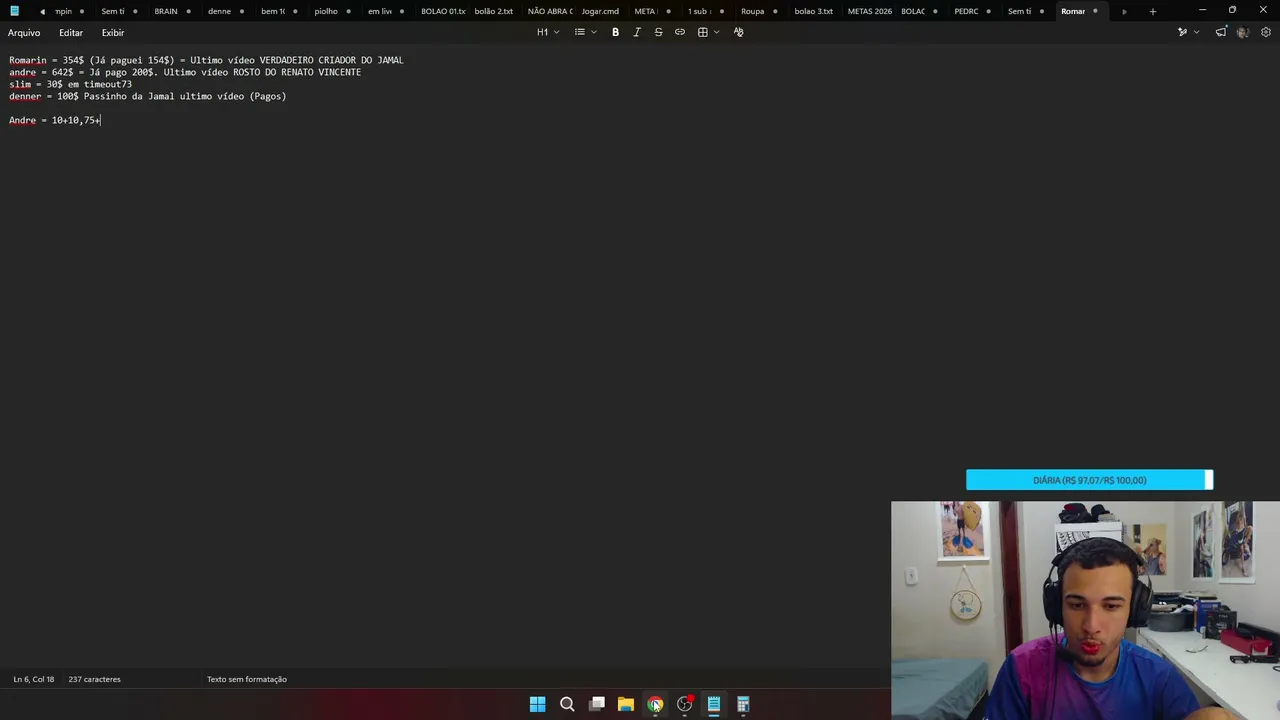Switch to the BRAIN tab

click(166, 11)
